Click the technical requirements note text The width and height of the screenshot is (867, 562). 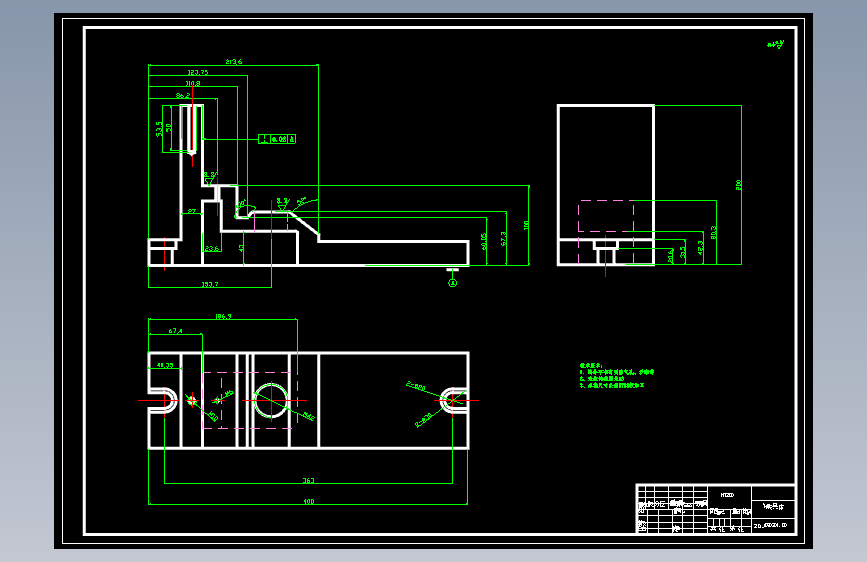(x=617, y=376)
